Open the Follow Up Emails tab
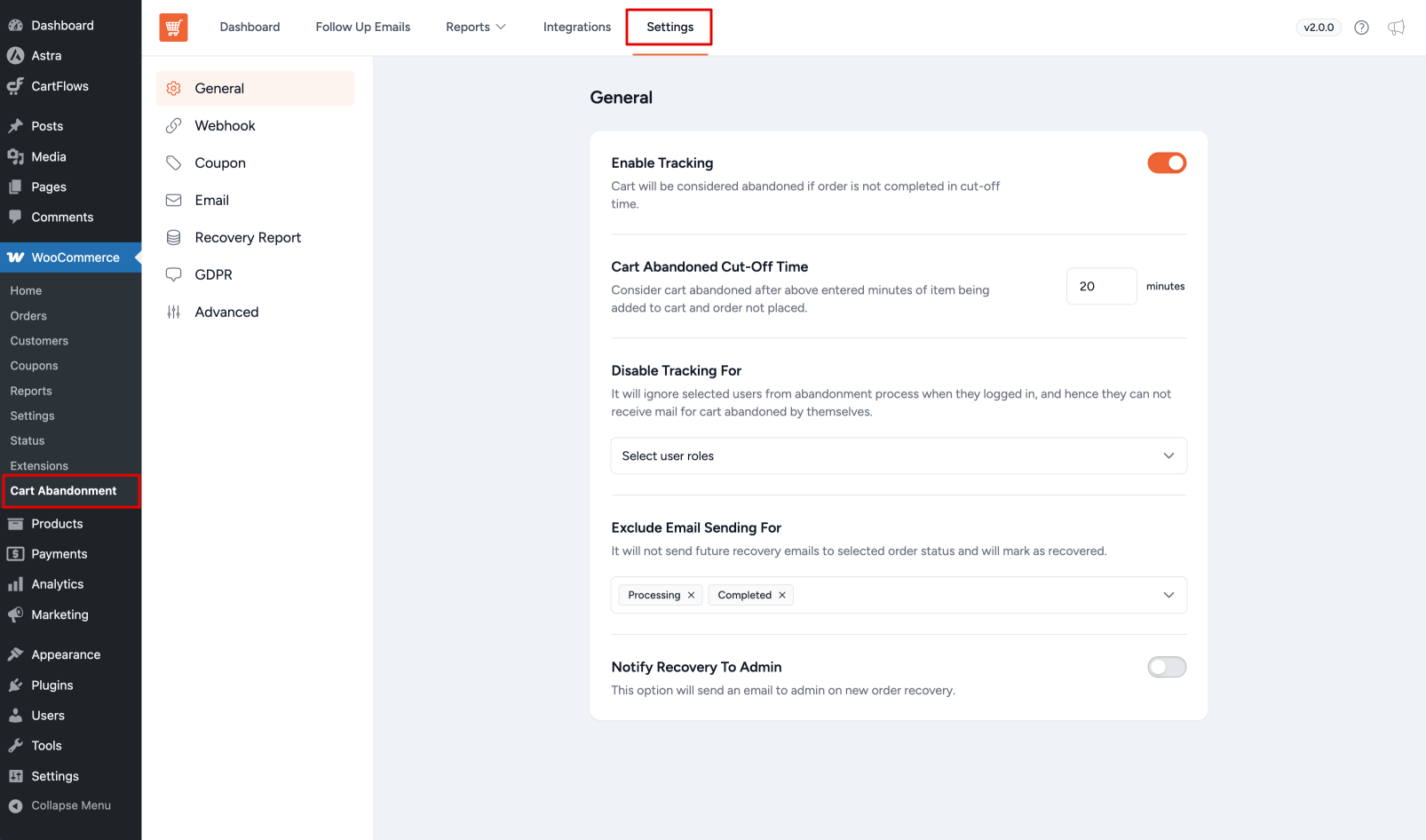 pyautogui.click(x=362, y=28)
